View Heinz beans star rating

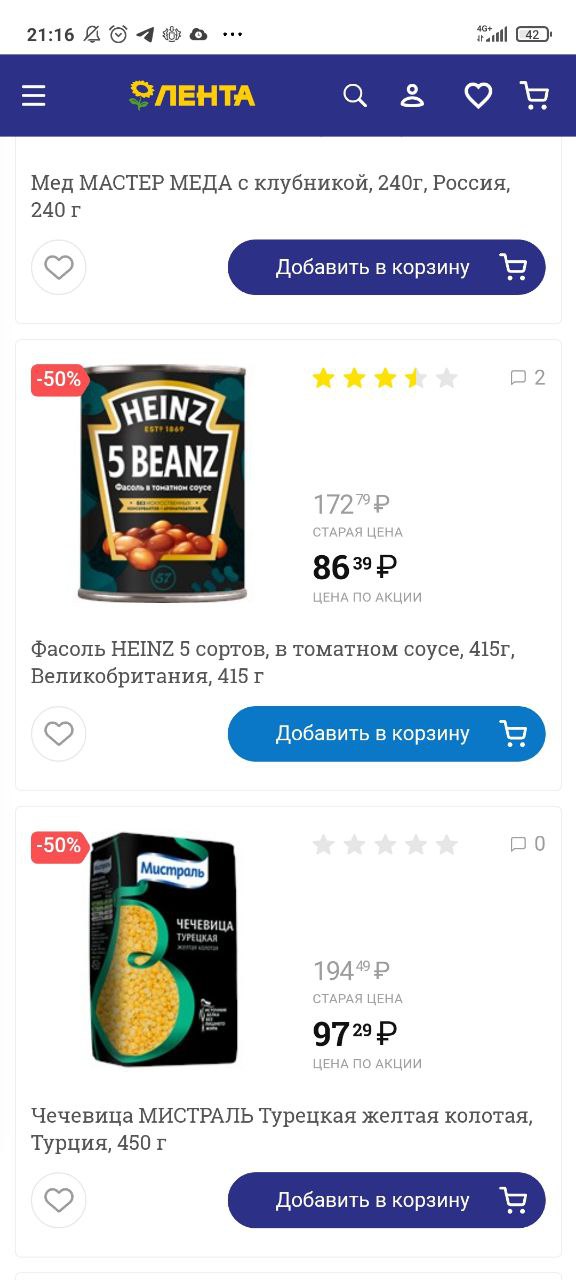tap(385, 378)
